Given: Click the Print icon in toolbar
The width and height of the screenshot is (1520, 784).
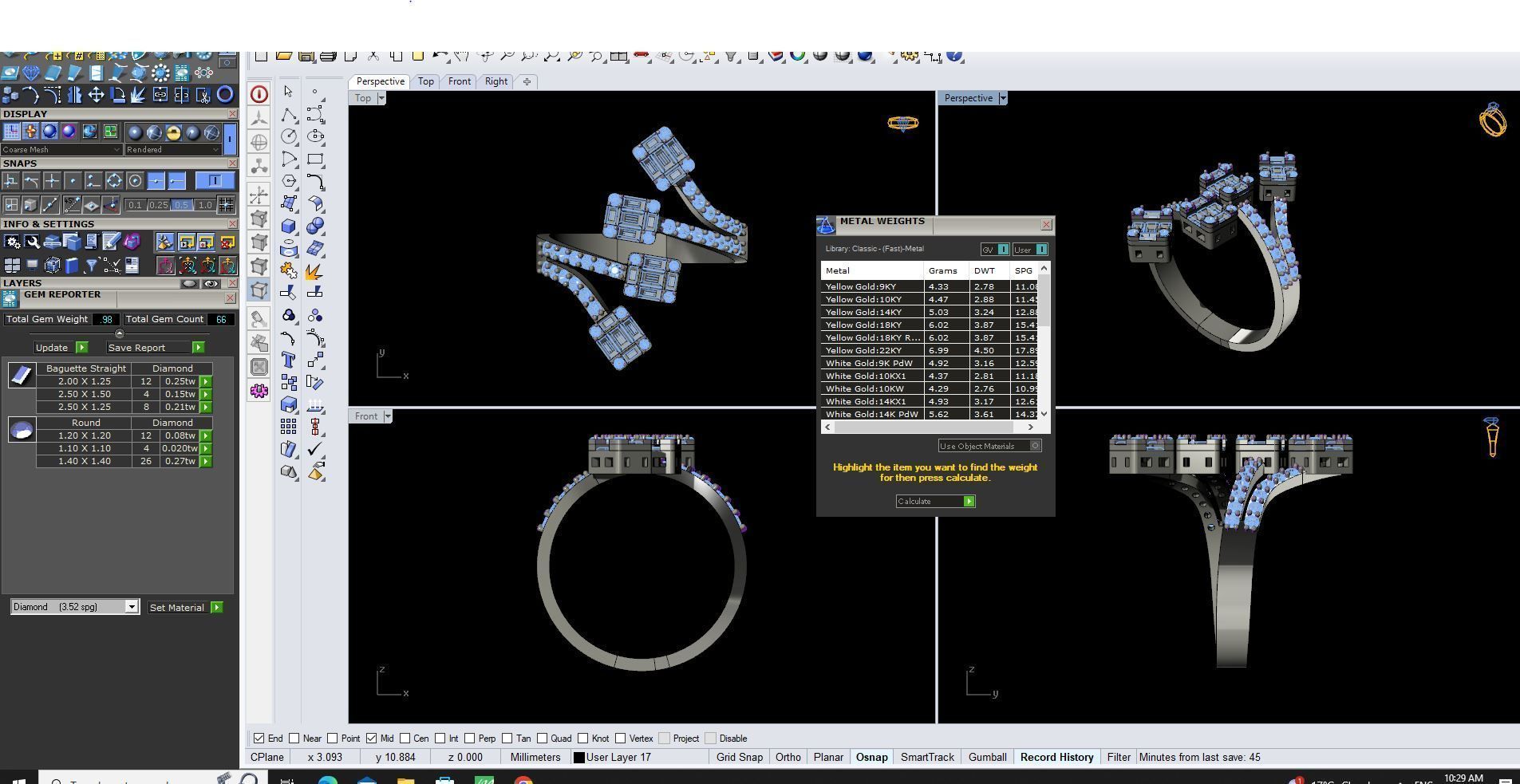Looking at the screenshot, I should click(x=327, y=55).
